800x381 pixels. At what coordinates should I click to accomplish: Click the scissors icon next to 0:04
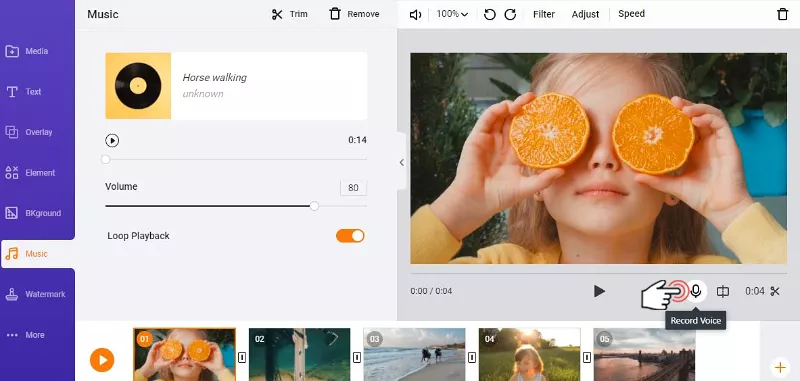tap(775, 291)
